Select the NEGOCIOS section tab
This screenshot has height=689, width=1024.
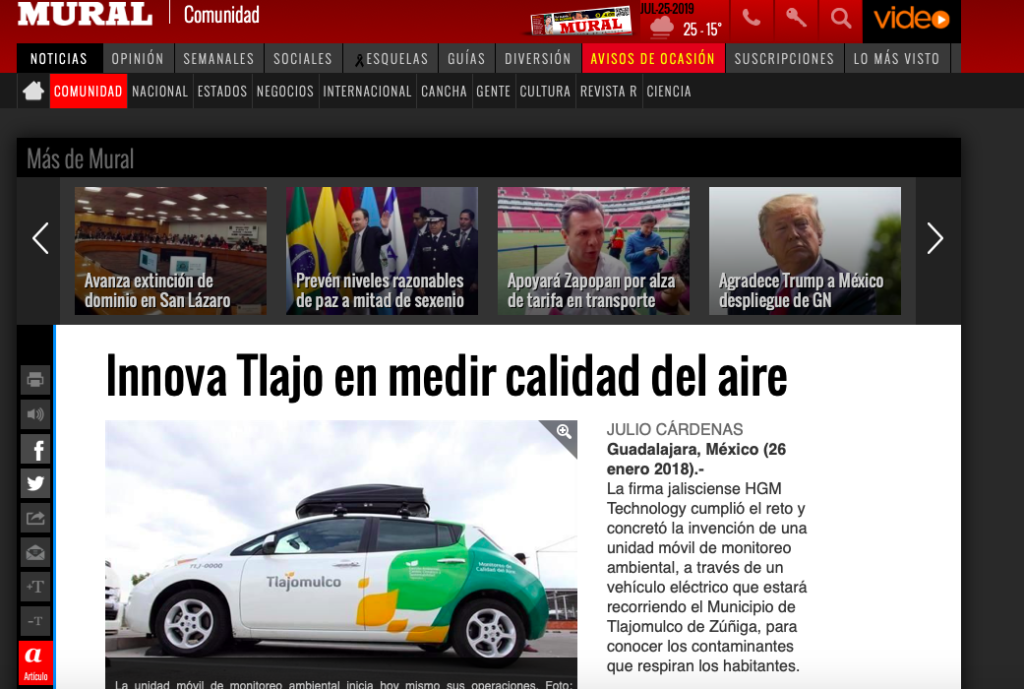[285, 91]
